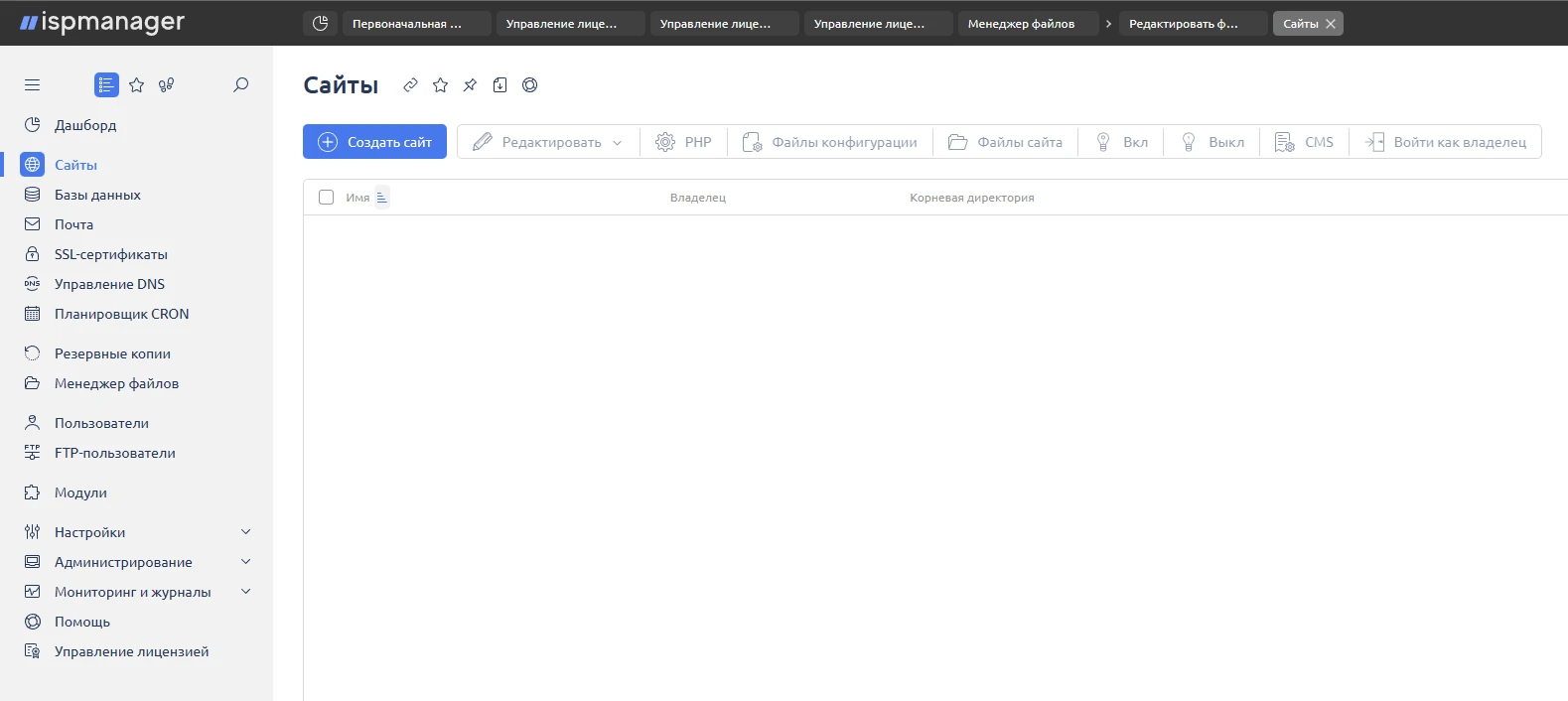Pin the Сайты page with the pin icon
Screen dimensions: 1568x701
[x=470, y=85]
